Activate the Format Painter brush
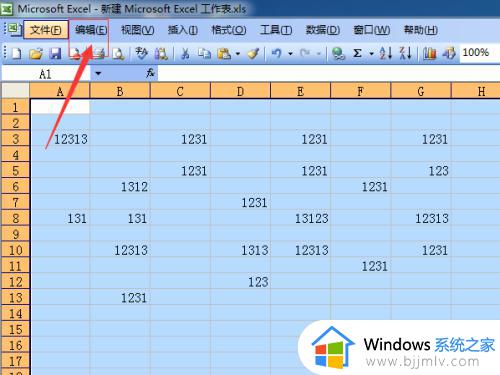Viewport: 500px width, 375px height. point(253,53)
